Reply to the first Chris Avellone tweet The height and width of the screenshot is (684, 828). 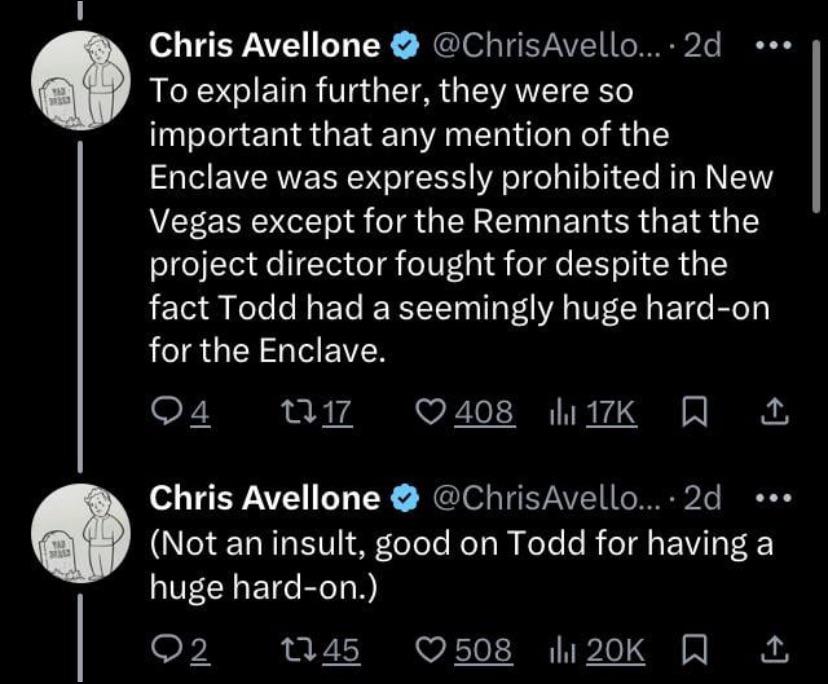(x=180, y=413)
